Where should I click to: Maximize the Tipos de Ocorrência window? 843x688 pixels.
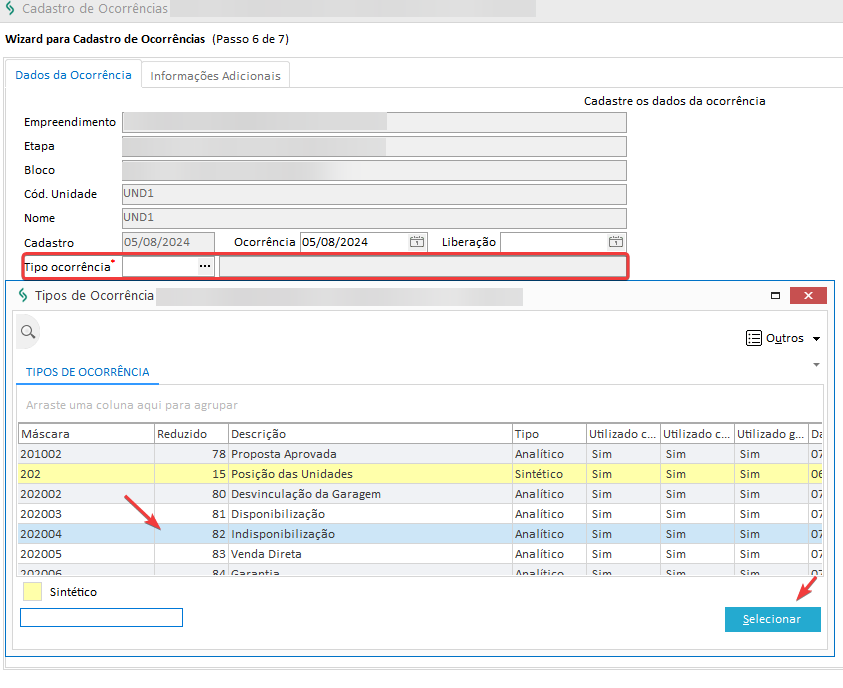pos(774,296)
